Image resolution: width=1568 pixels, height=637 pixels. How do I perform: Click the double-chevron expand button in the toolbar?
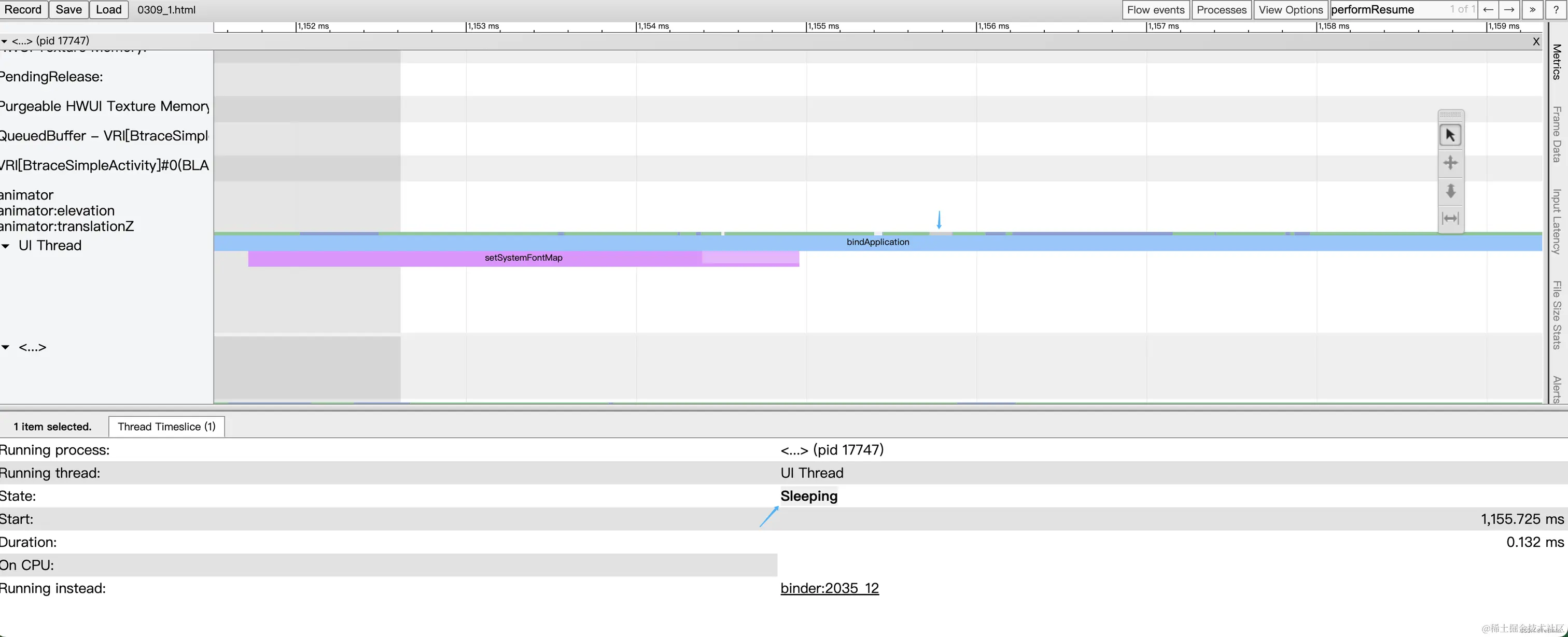(1532, 10)
